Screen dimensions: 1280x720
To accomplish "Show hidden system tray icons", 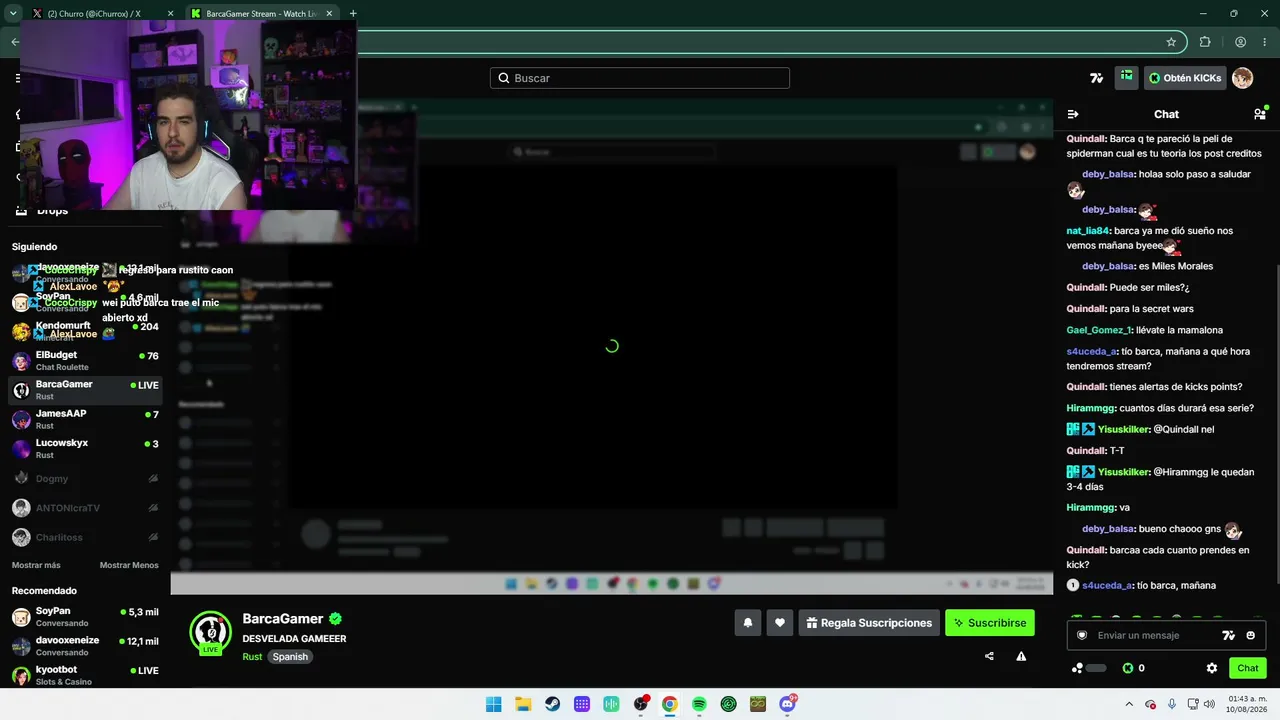I will [1129, 704].
